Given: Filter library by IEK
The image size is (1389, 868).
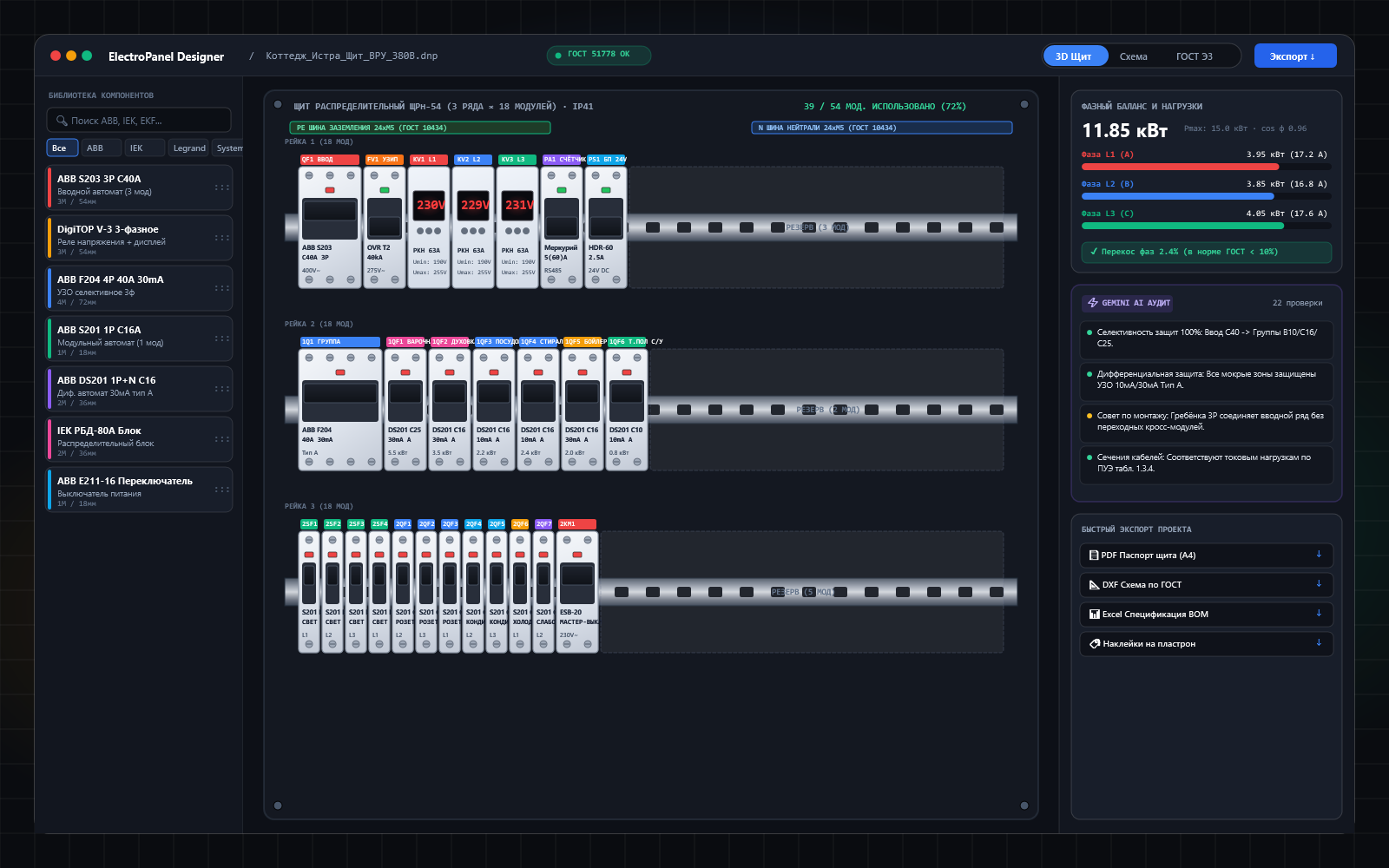Looking at the screenshot, I should pos(144,148).
